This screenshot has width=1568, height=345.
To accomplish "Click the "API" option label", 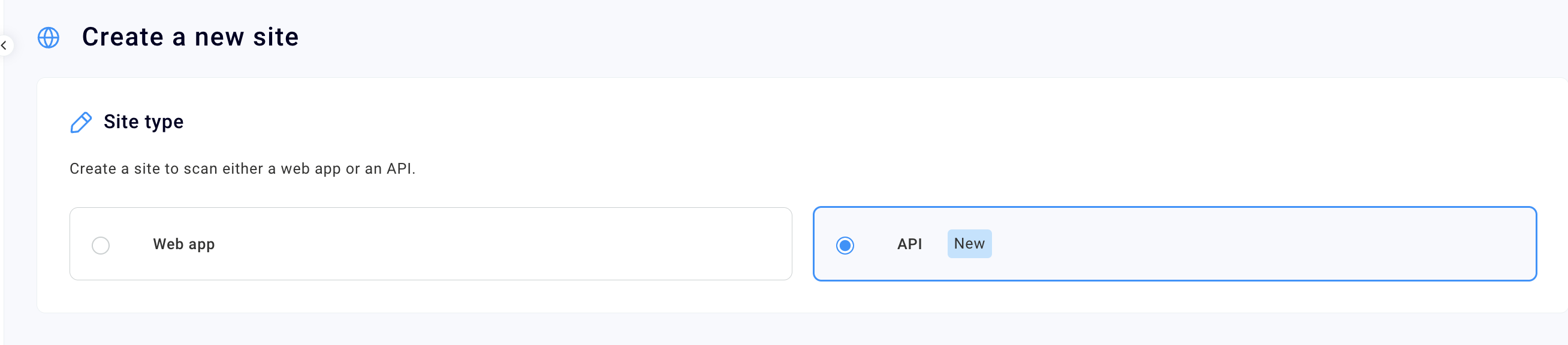I will 909,244.
